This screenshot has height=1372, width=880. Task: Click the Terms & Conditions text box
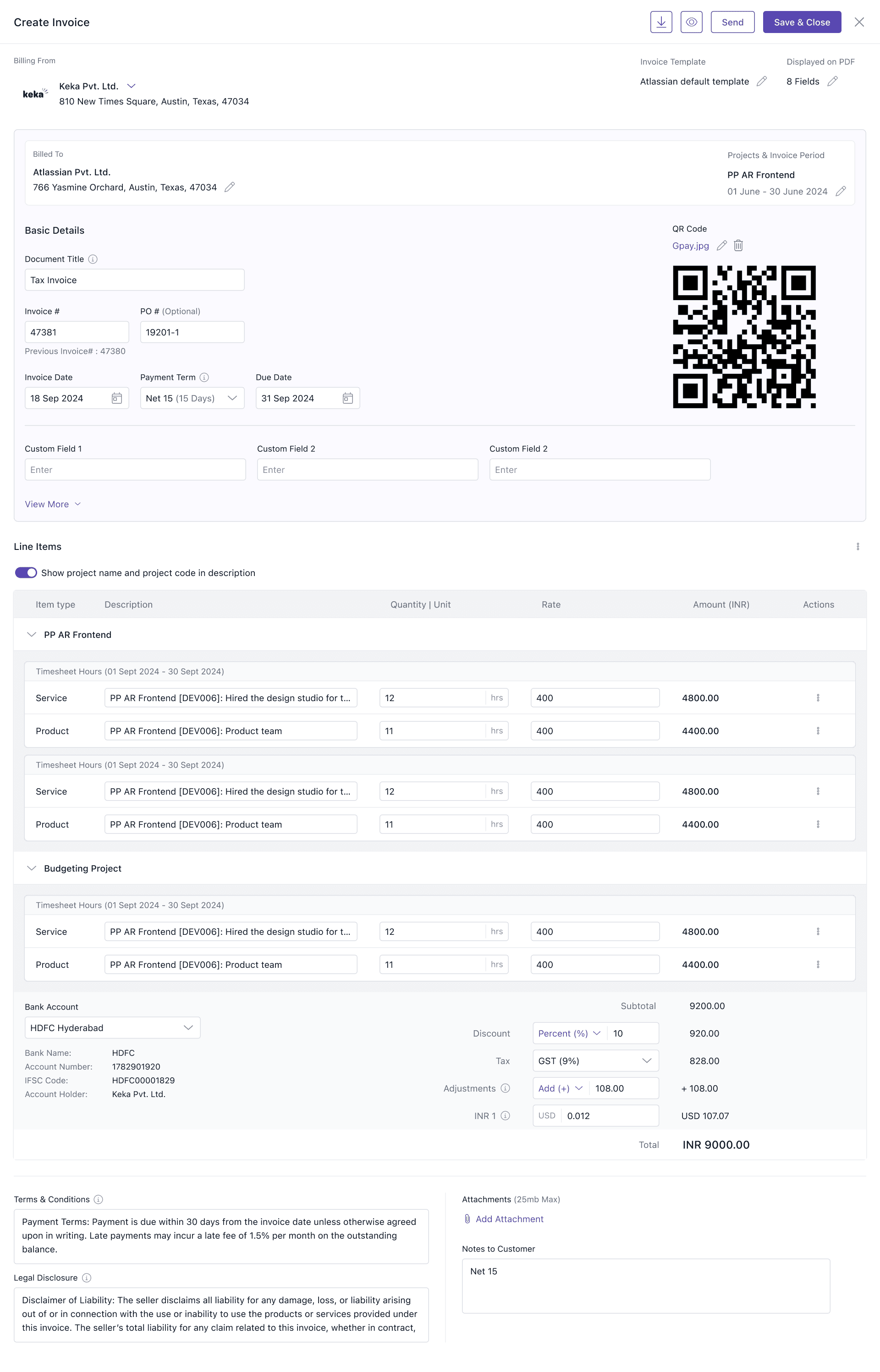click(x=221, y=1236)
